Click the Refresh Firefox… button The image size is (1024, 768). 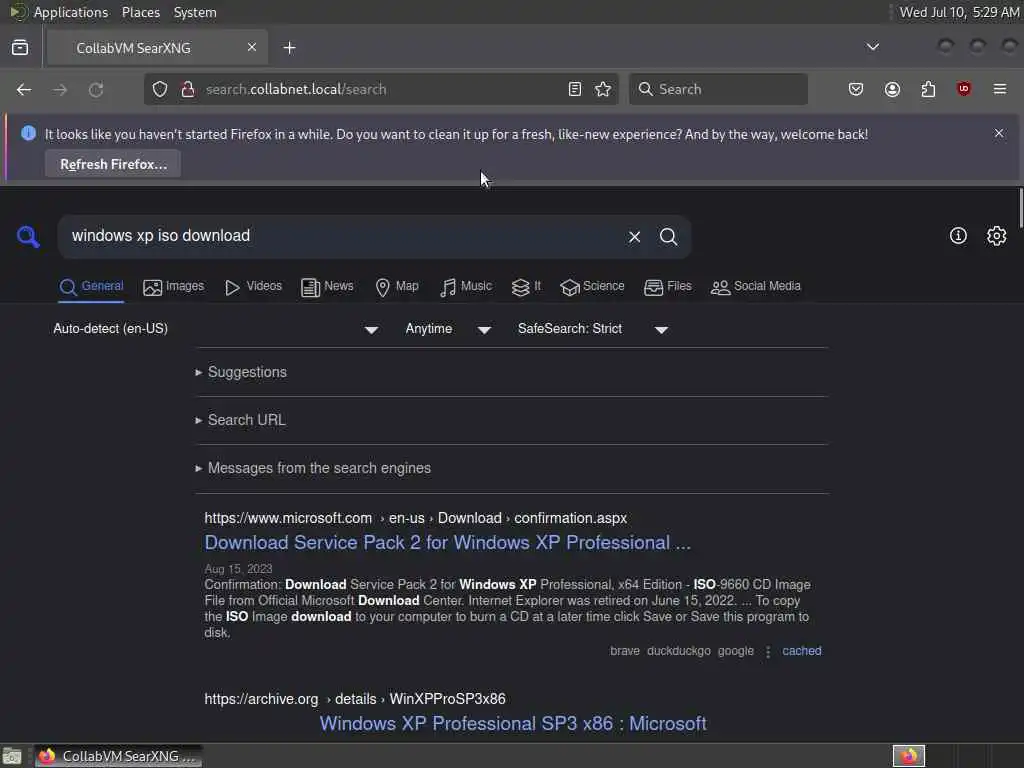tap(113, 164)
